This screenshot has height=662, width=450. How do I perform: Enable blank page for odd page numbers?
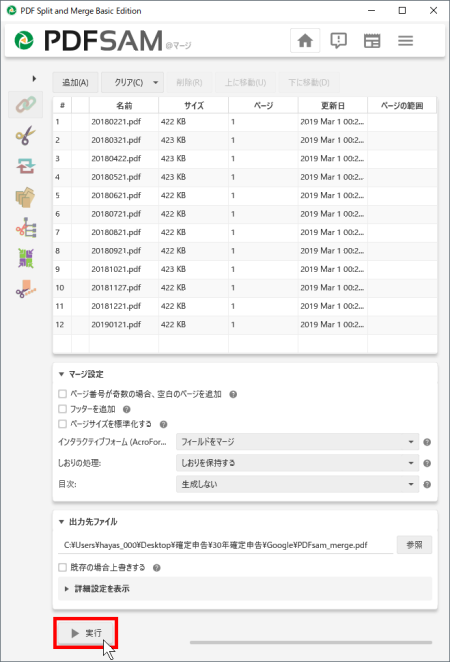coord(62,394)
